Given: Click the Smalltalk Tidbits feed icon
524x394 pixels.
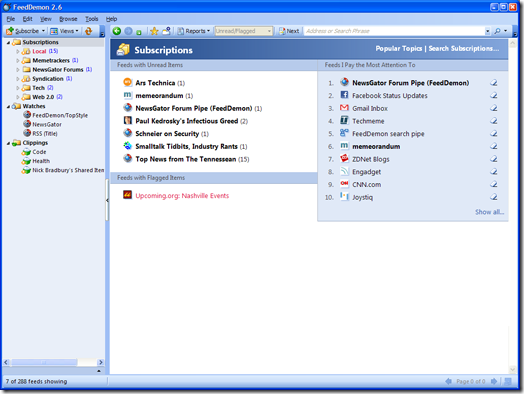Looking at the screenshot, I should pos(127,146).
